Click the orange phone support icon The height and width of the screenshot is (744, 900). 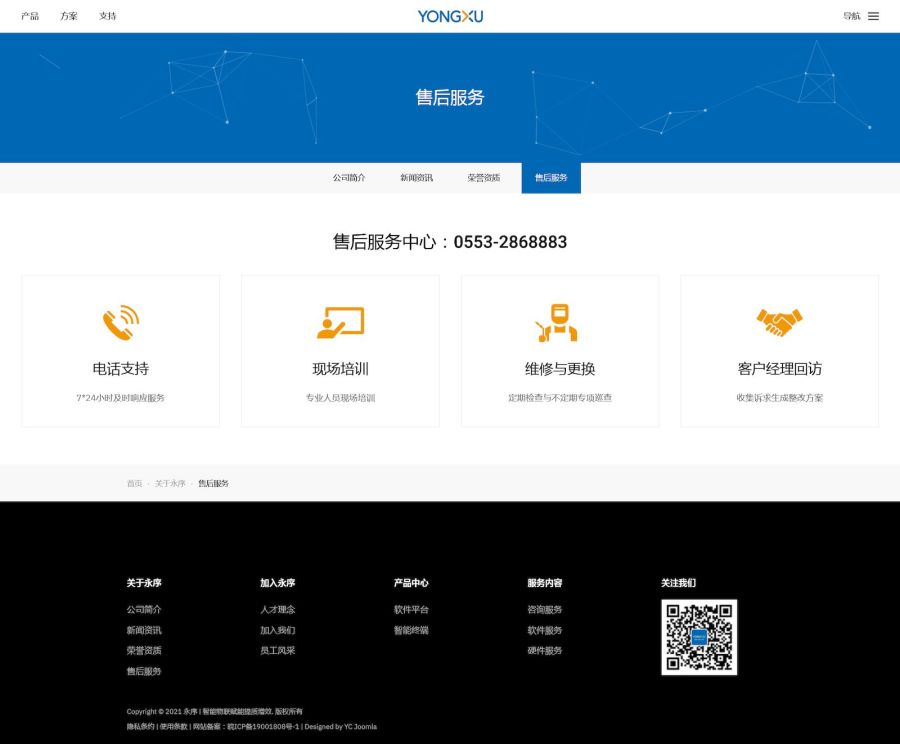(x=120, y=322)
